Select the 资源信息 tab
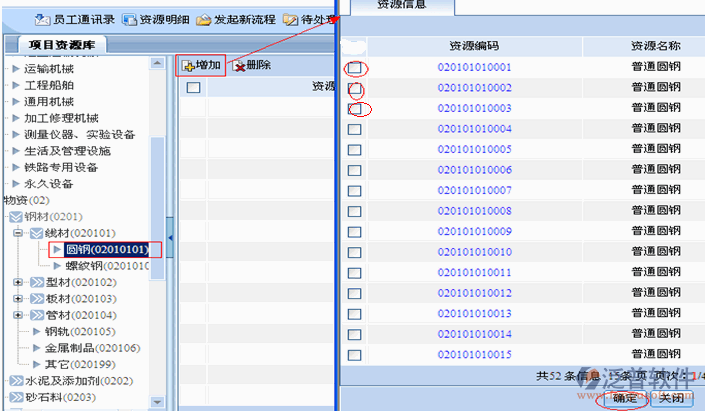The image size is (705, 411). click(402, 6)
